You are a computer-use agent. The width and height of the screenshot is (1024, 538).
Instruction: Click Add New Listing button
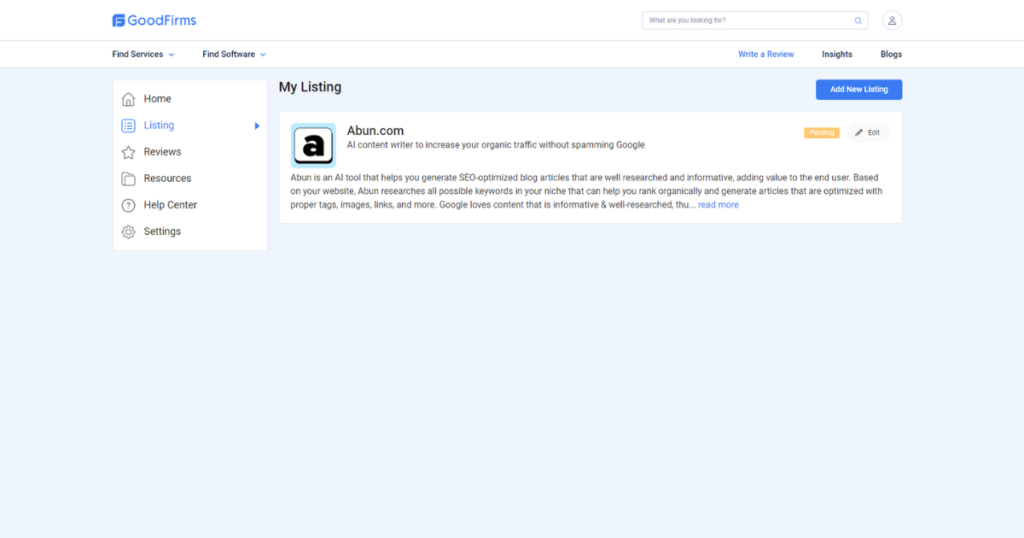(859, 89)
